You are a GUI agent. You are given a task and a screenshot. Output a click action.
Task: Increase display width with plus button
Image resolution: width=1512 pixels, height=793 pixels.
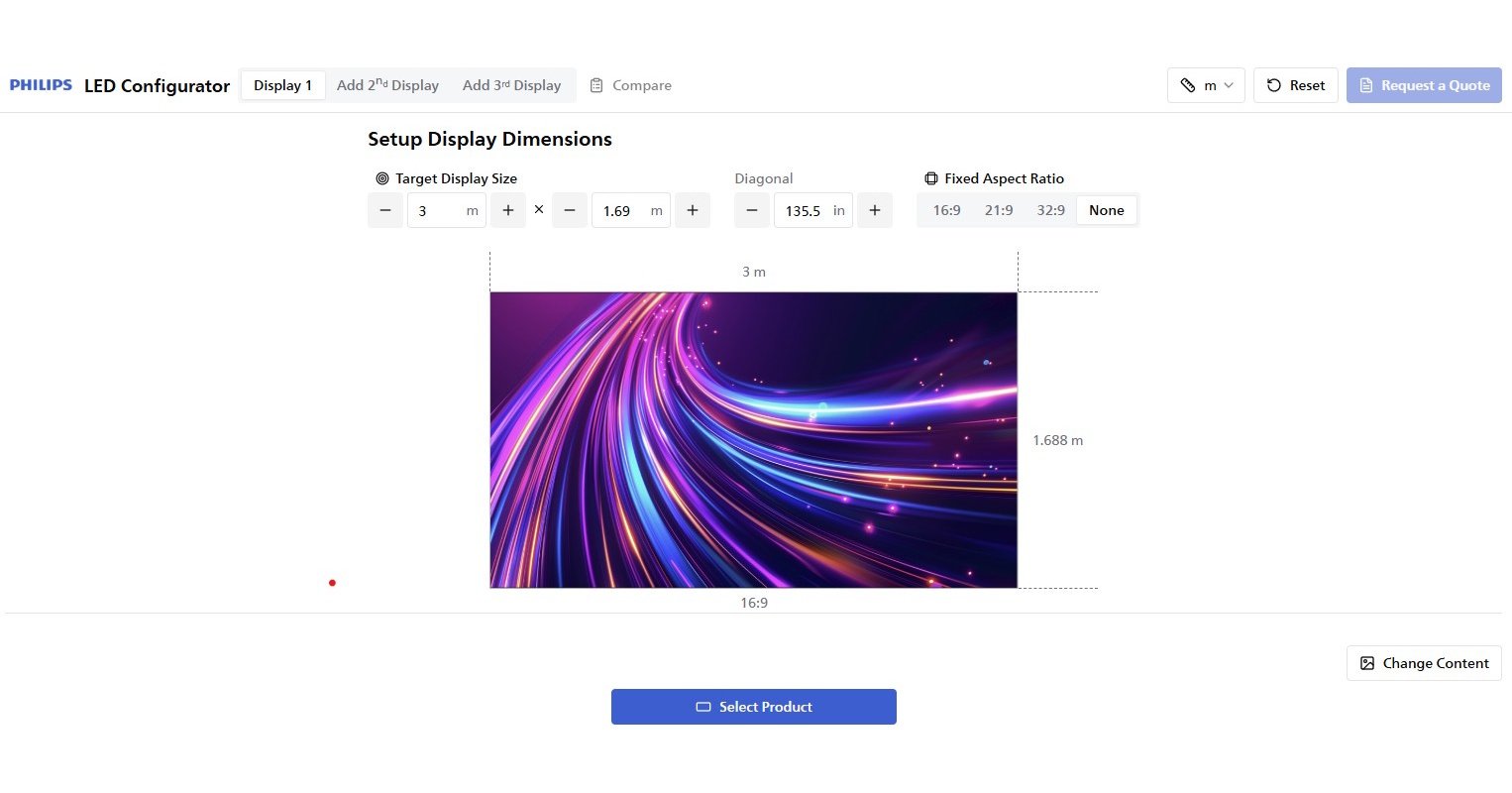[508, 210]
